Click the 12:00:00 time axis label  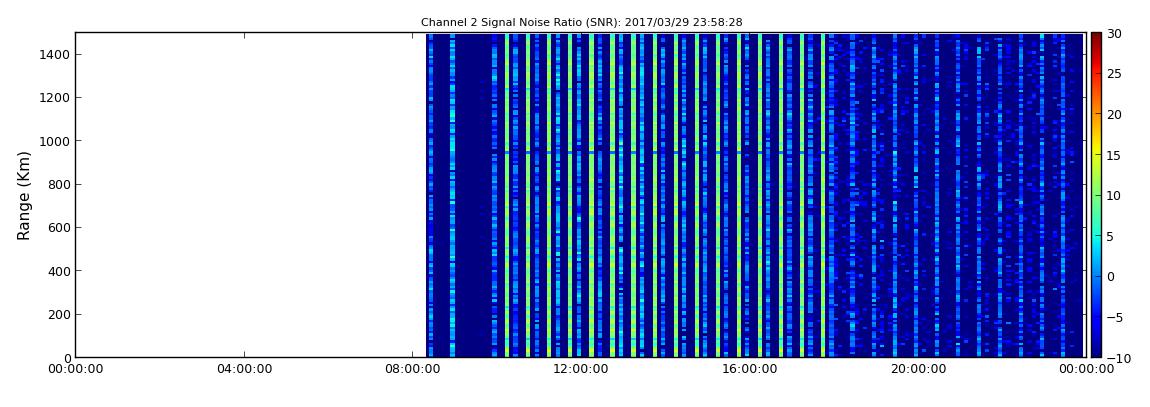pyautogui.click(x=579, y=369)
